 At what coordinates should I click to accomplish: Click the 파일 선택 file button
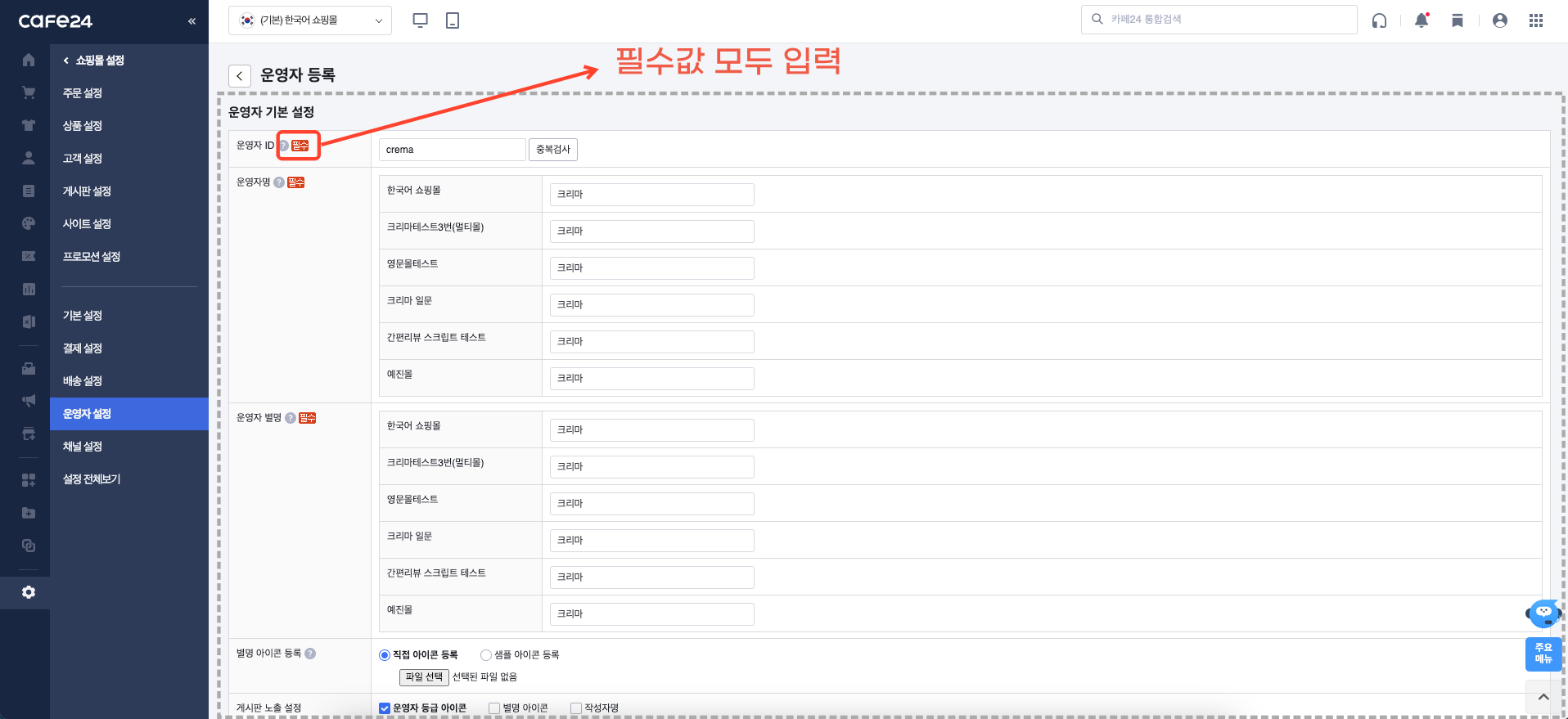[424, 677]
